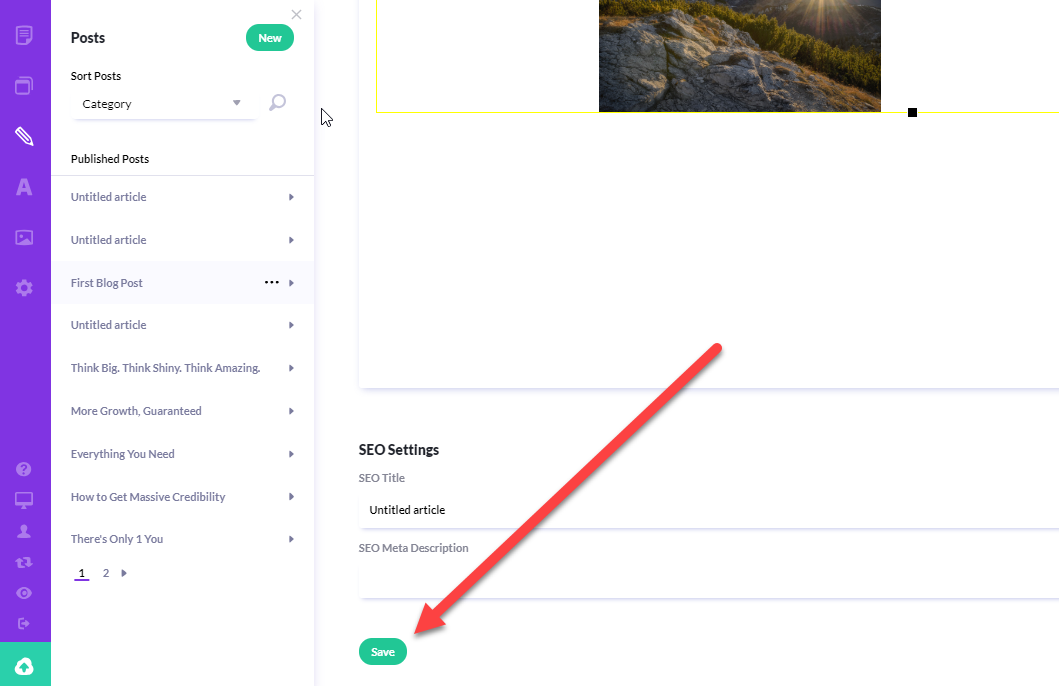Click the logout exit icon
This screenshot has height=686, width=1059.
(x=24, y=623)
